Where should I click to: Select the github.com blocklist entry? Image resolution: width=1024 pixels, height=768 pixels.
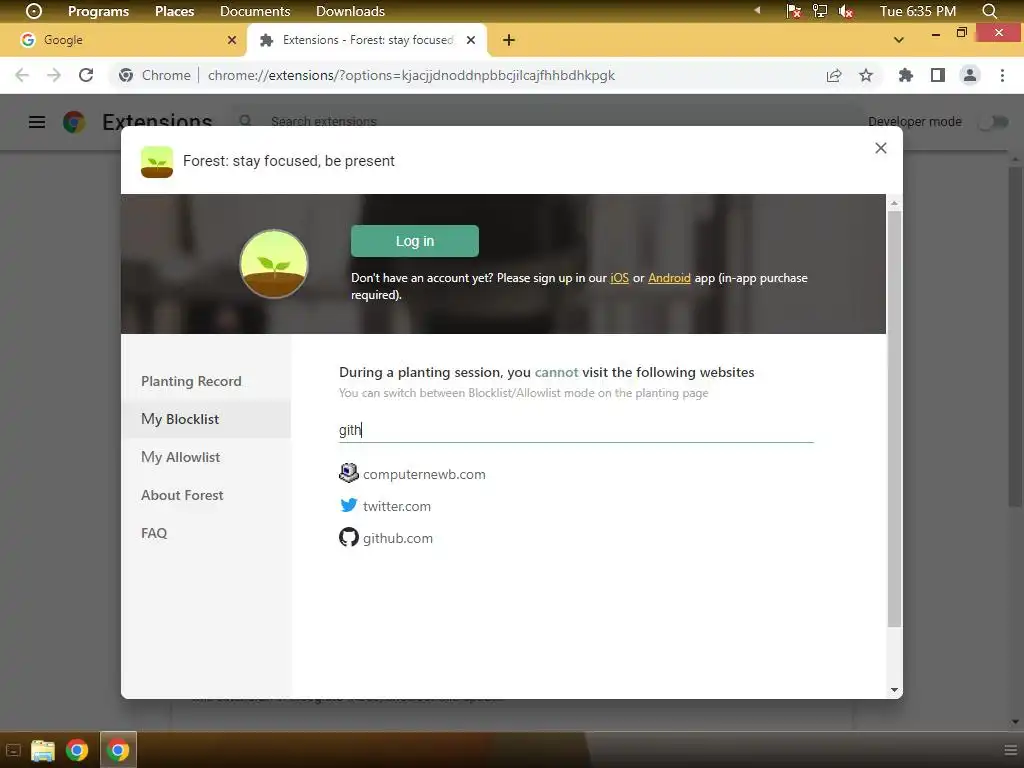pyautogui.click(x=386, y=537)
